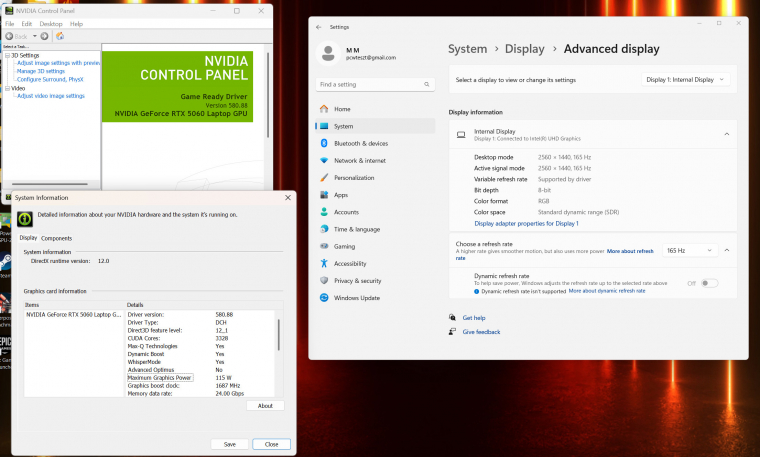Click System in the breadcrumb path
The height and width of the screenshot is (457, 760).
(467, 49)
